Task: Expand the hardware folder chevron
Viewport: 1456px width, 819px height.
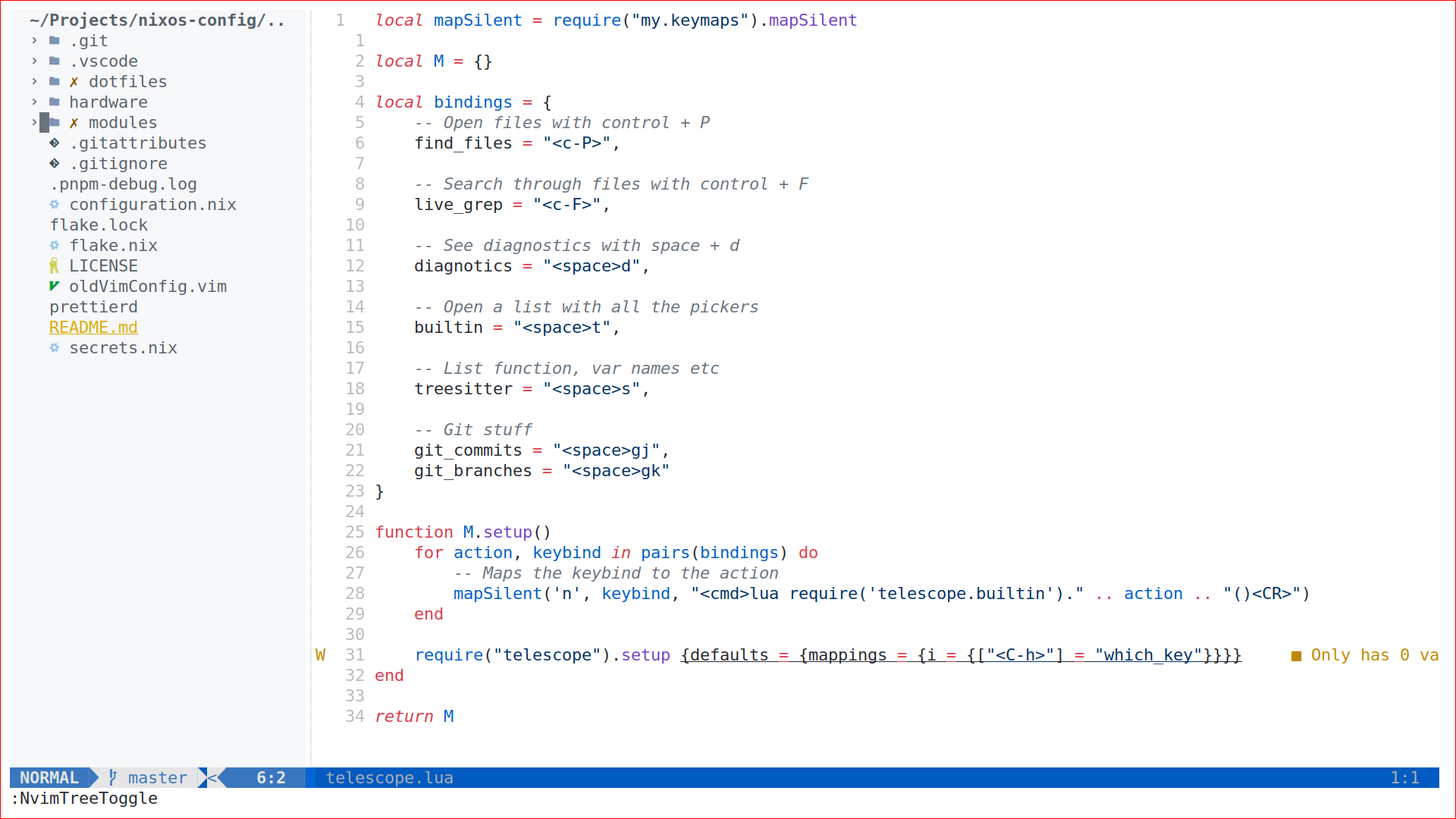Action: coord(34,102)
